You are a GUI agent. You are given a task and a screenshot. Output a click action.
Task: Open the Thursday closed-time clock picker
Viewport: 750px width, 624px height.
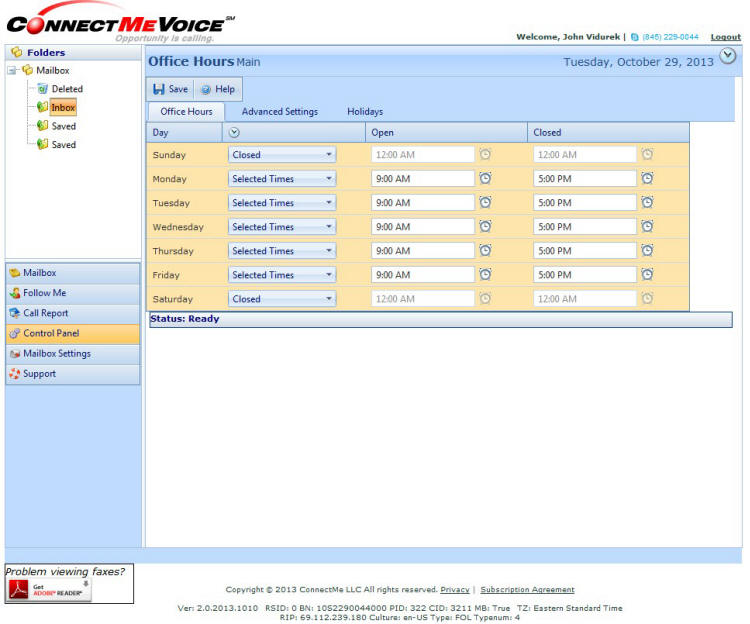click(648, 250)
